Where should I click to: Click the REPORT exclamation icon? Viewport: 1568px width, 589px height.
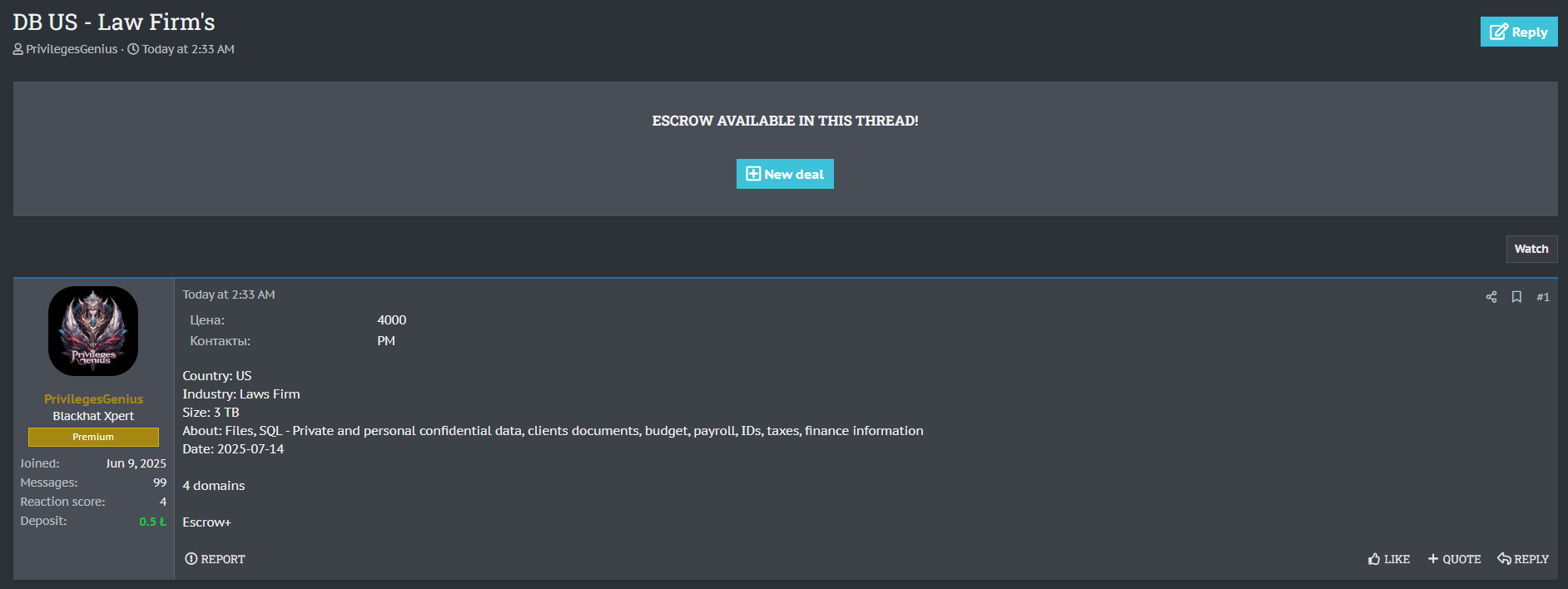point(191,559)
